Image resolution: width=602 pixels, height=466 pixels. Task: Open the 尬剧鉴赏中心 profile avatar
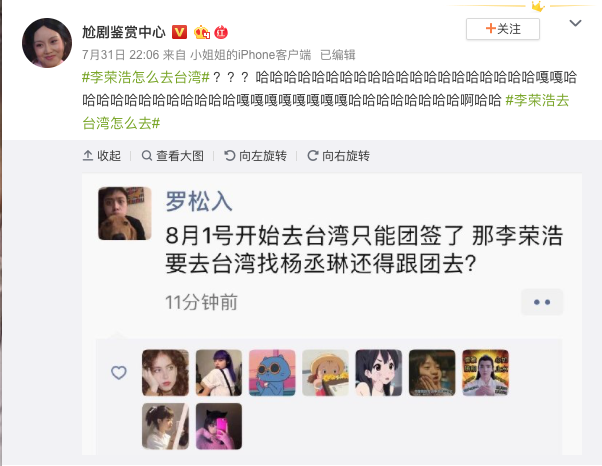point(47,43)
